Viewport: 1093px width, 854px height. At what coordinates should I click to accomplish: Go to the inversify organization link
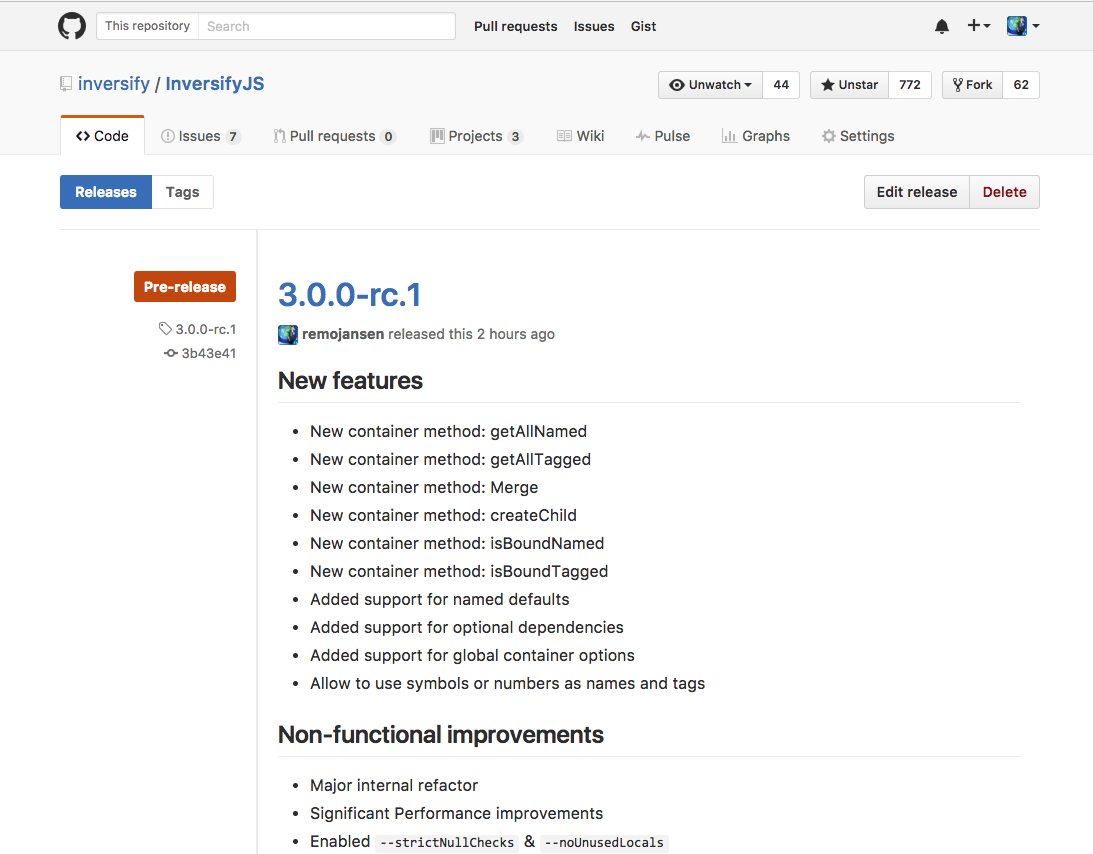pyautogui.click(x=114, y=84)
